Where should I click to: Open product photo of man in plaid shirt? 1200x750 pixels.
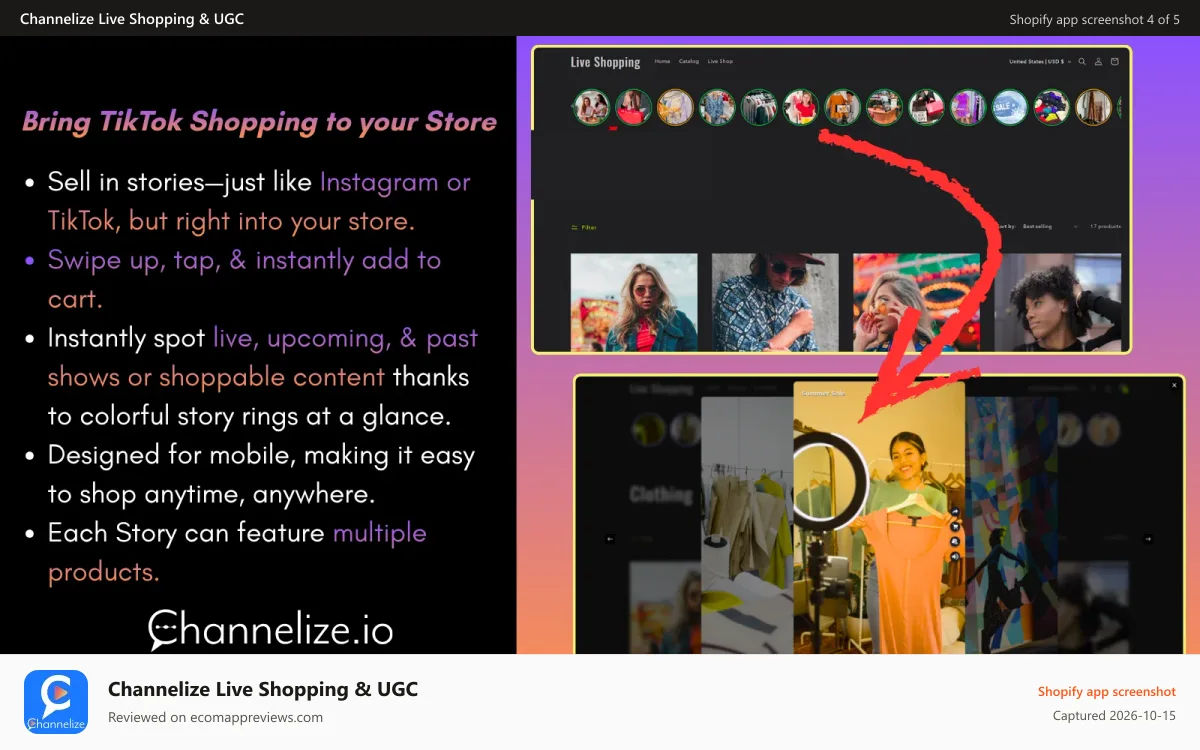tap(775, 300)
